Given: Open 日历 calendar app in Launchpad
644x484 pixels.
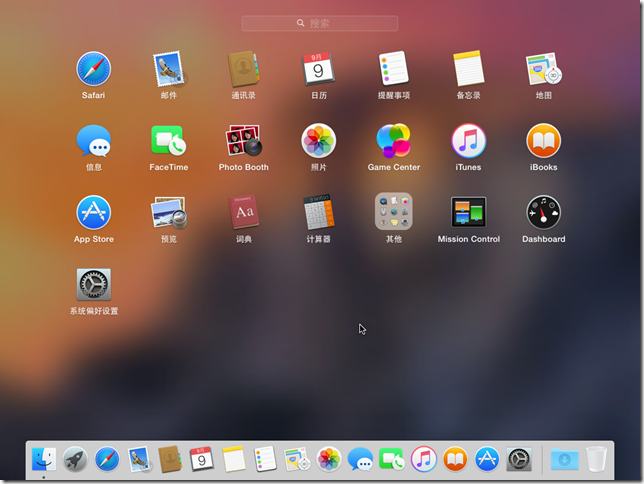Looking at the screenshot, I should [x=319, y=69].
